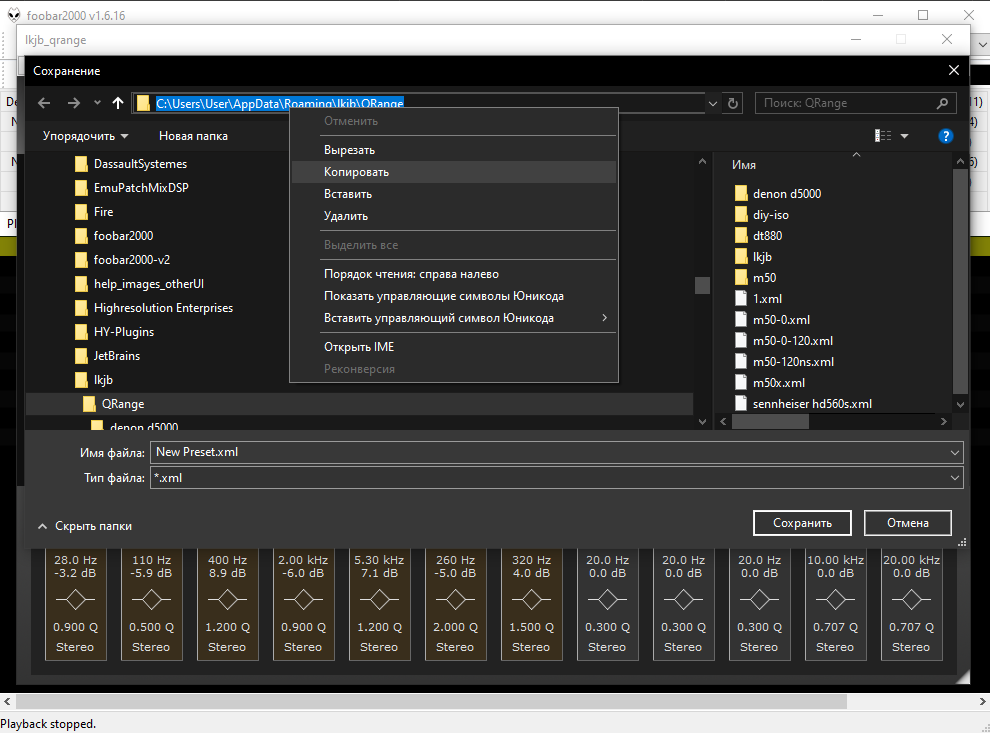This screenshot has height=733, width=990.
Task: Click the selected path text in the address bar
Action: [x=280, y=104]
